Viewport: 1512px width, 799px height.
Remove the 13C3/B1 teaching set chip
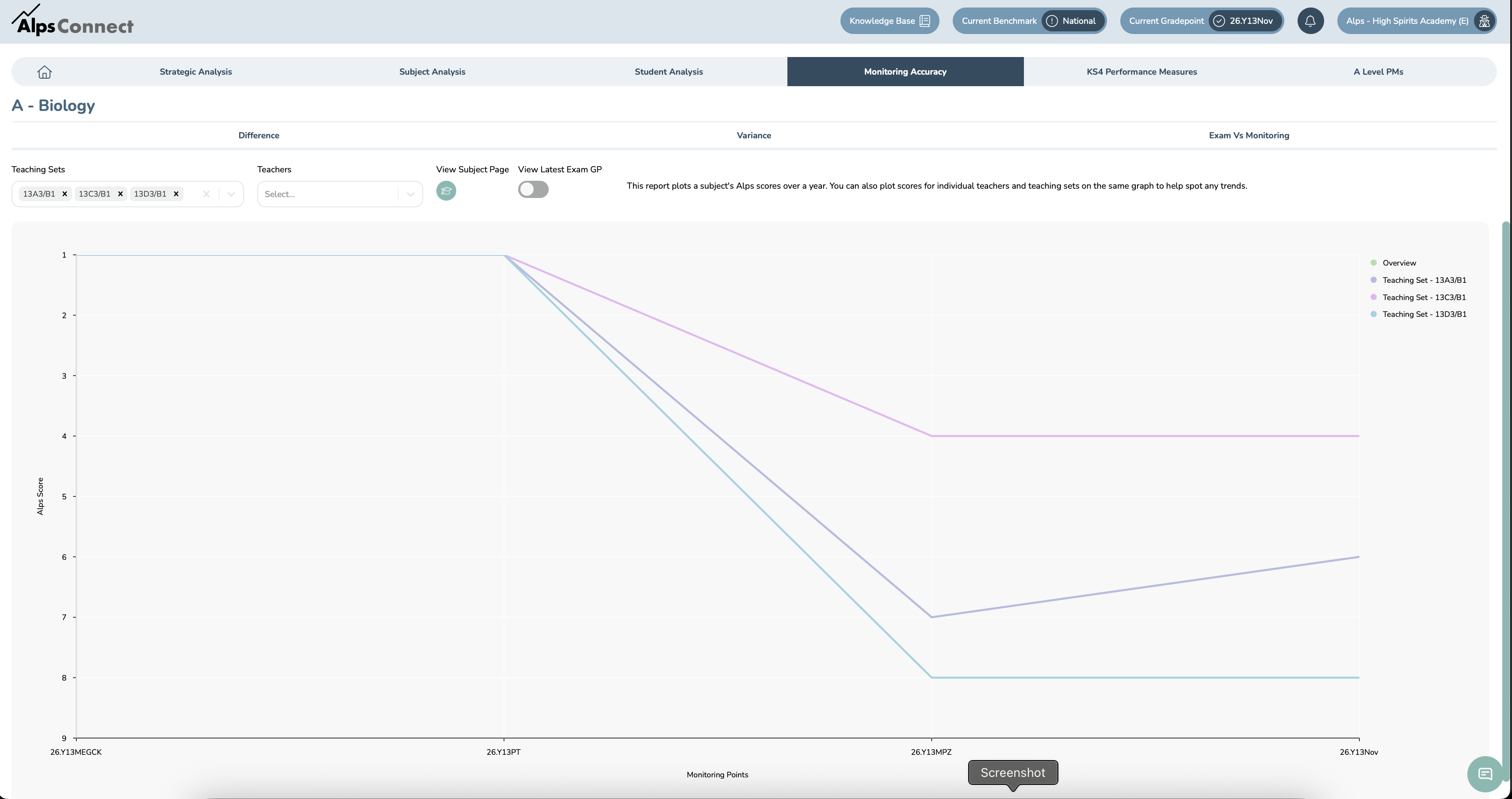coord(120,194)
